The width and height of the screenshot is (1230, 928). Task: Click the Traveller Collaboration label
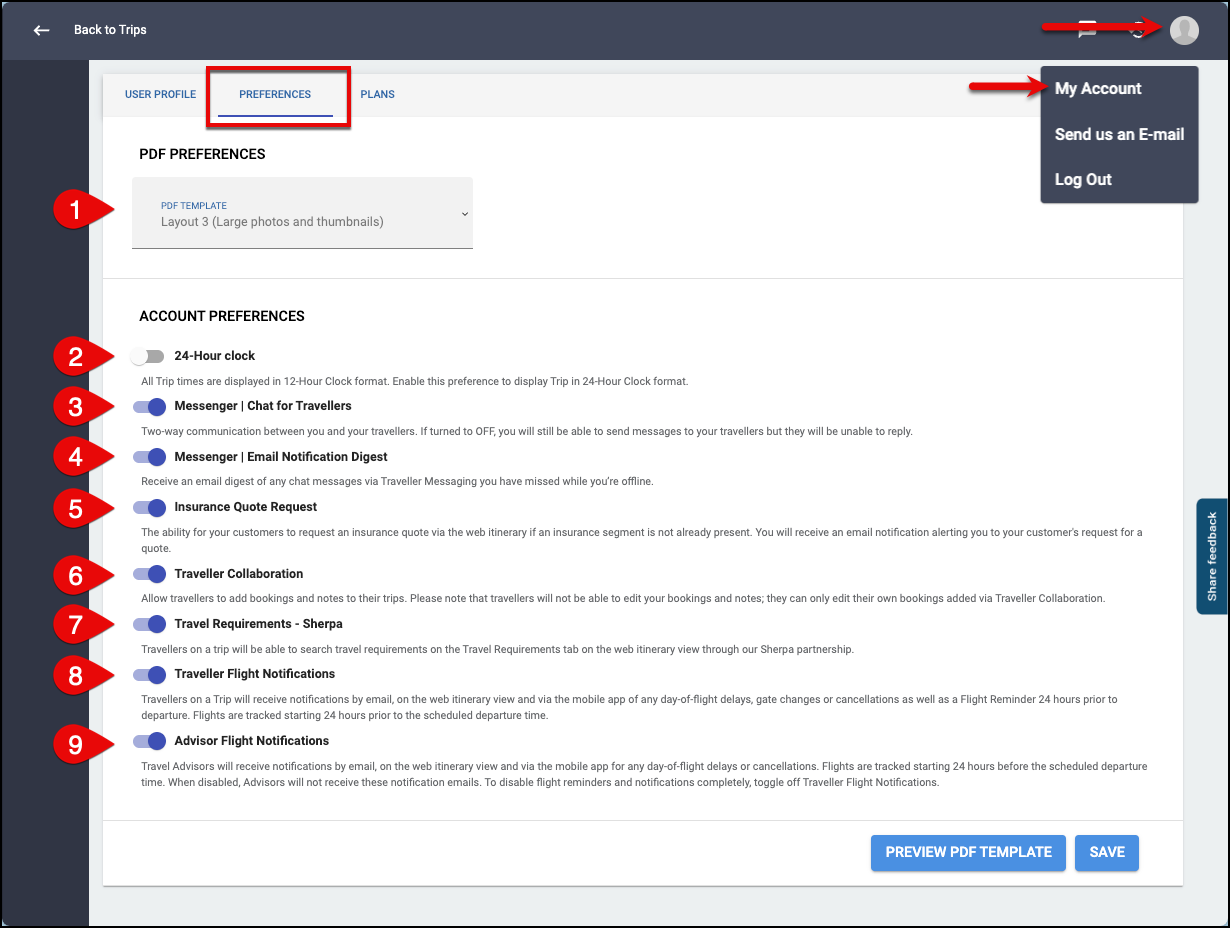tap(238, 574)
